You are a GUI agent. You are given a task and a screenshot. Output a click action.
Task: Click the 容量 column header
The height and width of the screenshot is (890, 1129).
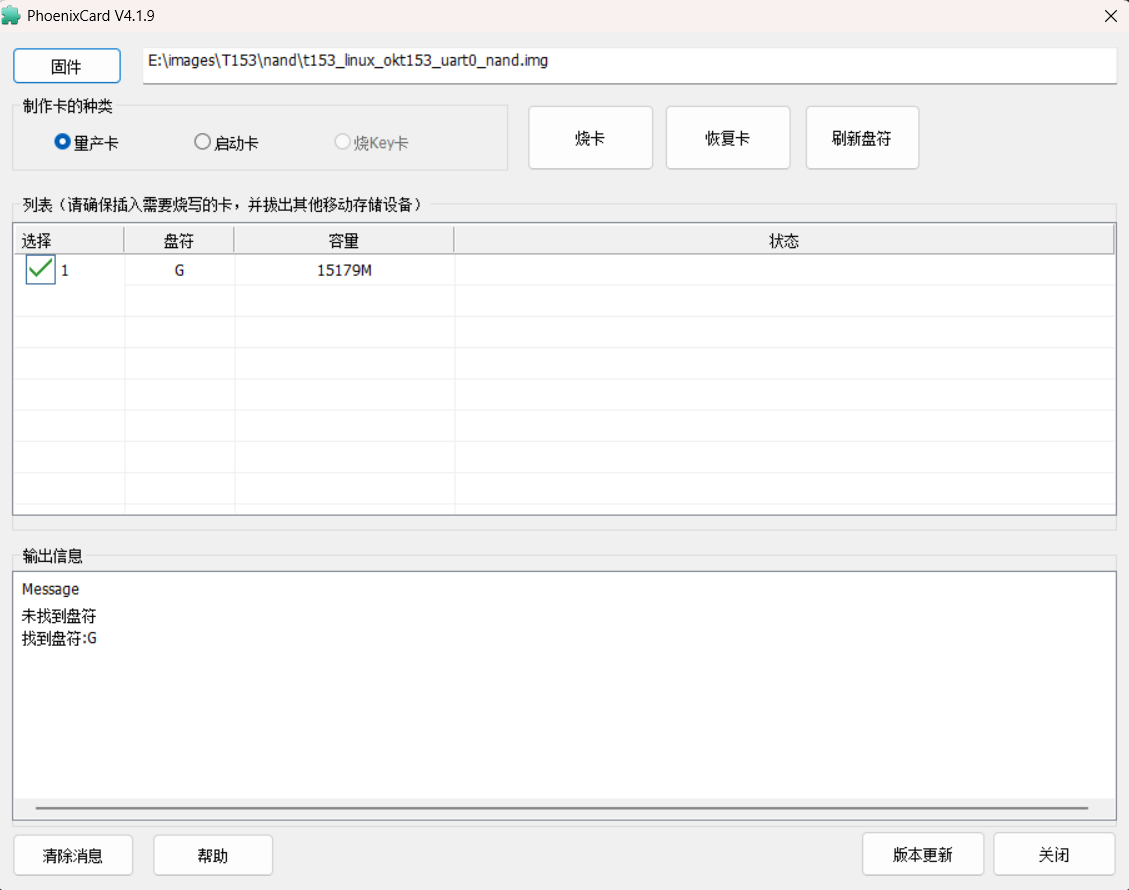tap(344, 241)
